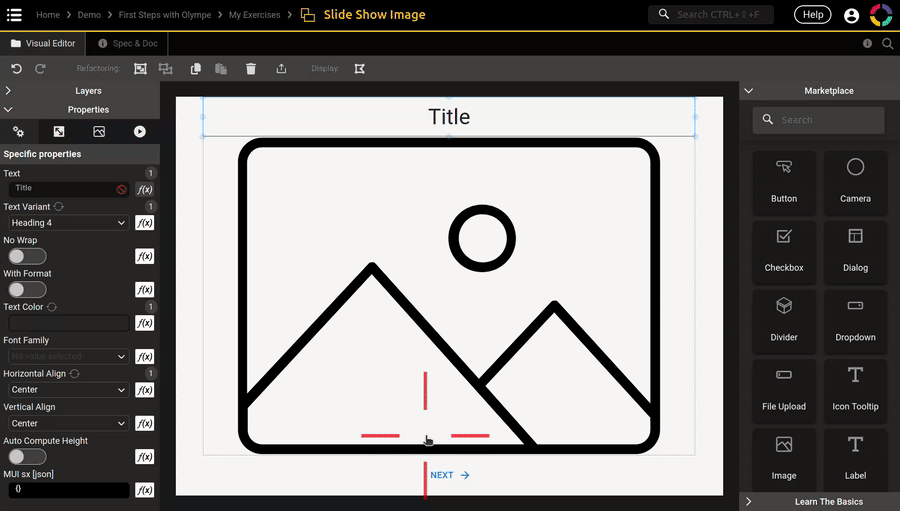Click the Undo arrow in the toolbar
The width and height of the screenshot is (900, 511).
tap(16, 69)
